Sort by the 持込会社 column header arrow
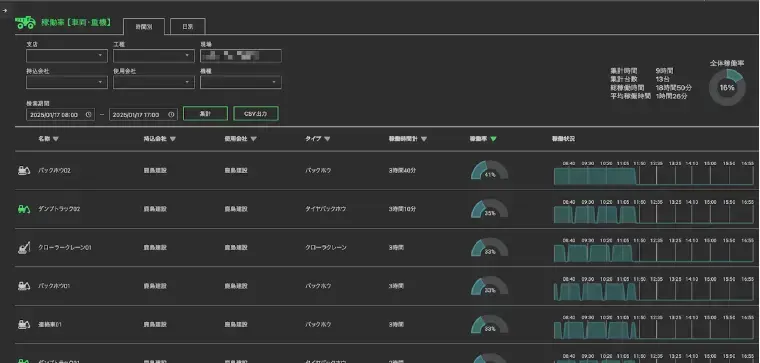Viewport: 760px width, 363px height. tap(173, 139)
